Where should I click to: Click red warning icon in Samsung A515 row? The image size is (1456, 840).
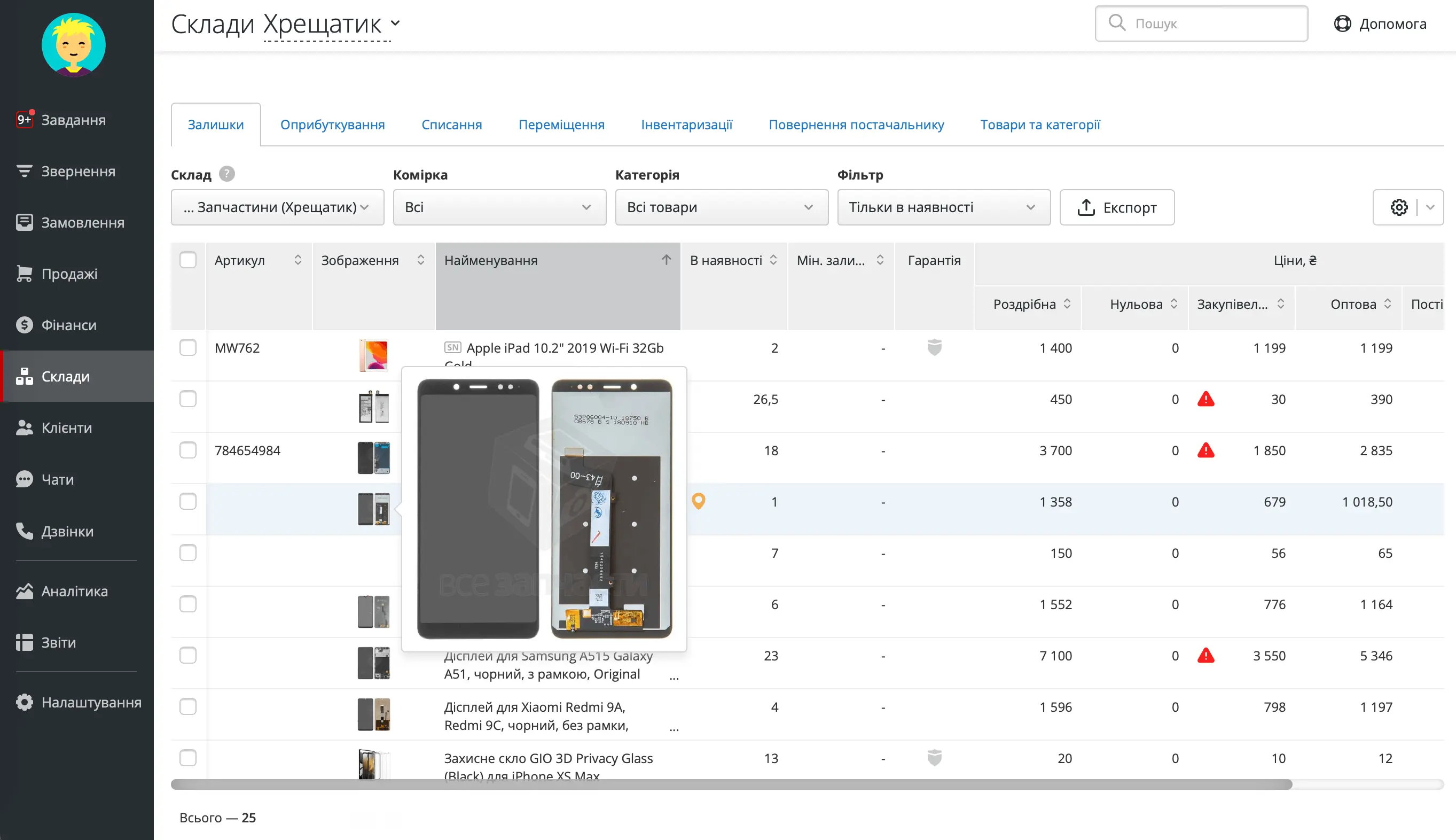pos(1205,656)
